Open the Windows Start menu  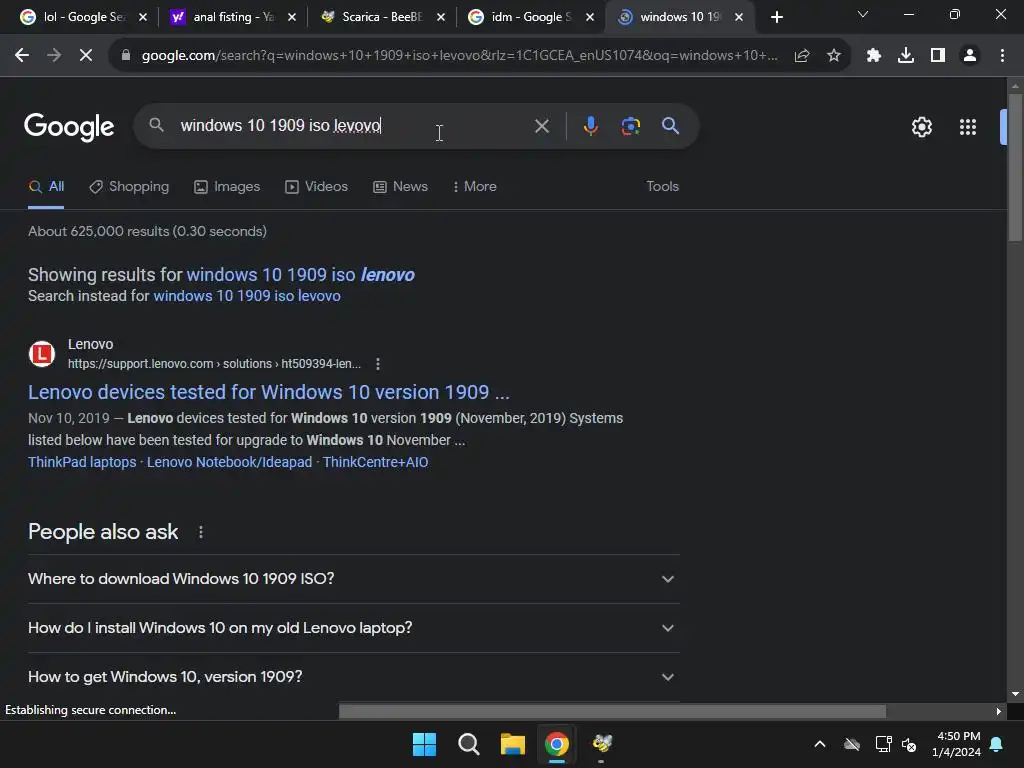point(424,744)
